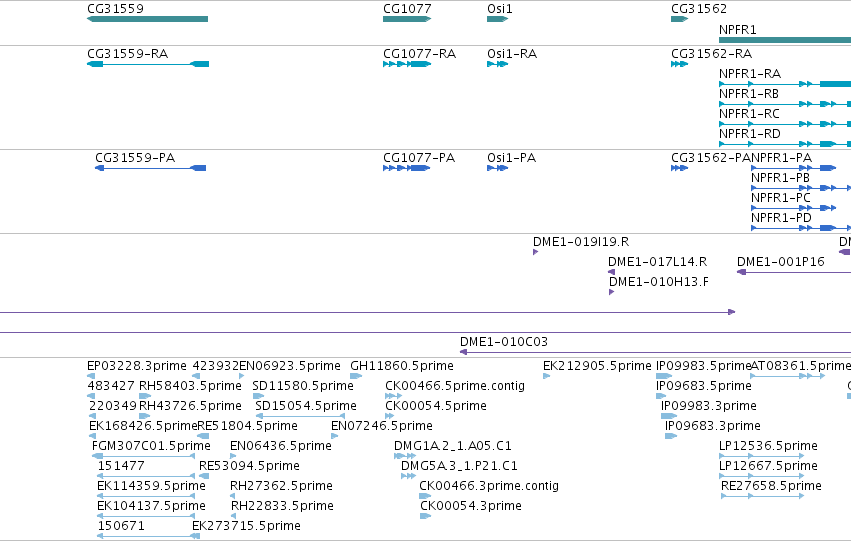Viewport: 851px width, 541px height.
Task: Select the RH27362.5prime EST label
Action: [x=281, y=486]
